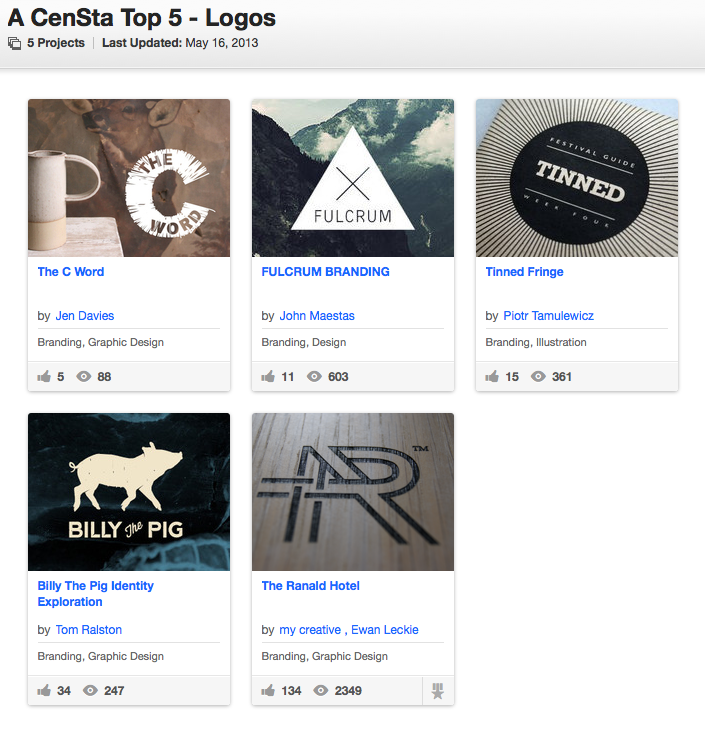Open Piotr Tamulewicz's profile link
This screenshot has height=737, width=705.
(x=548, y=316)
